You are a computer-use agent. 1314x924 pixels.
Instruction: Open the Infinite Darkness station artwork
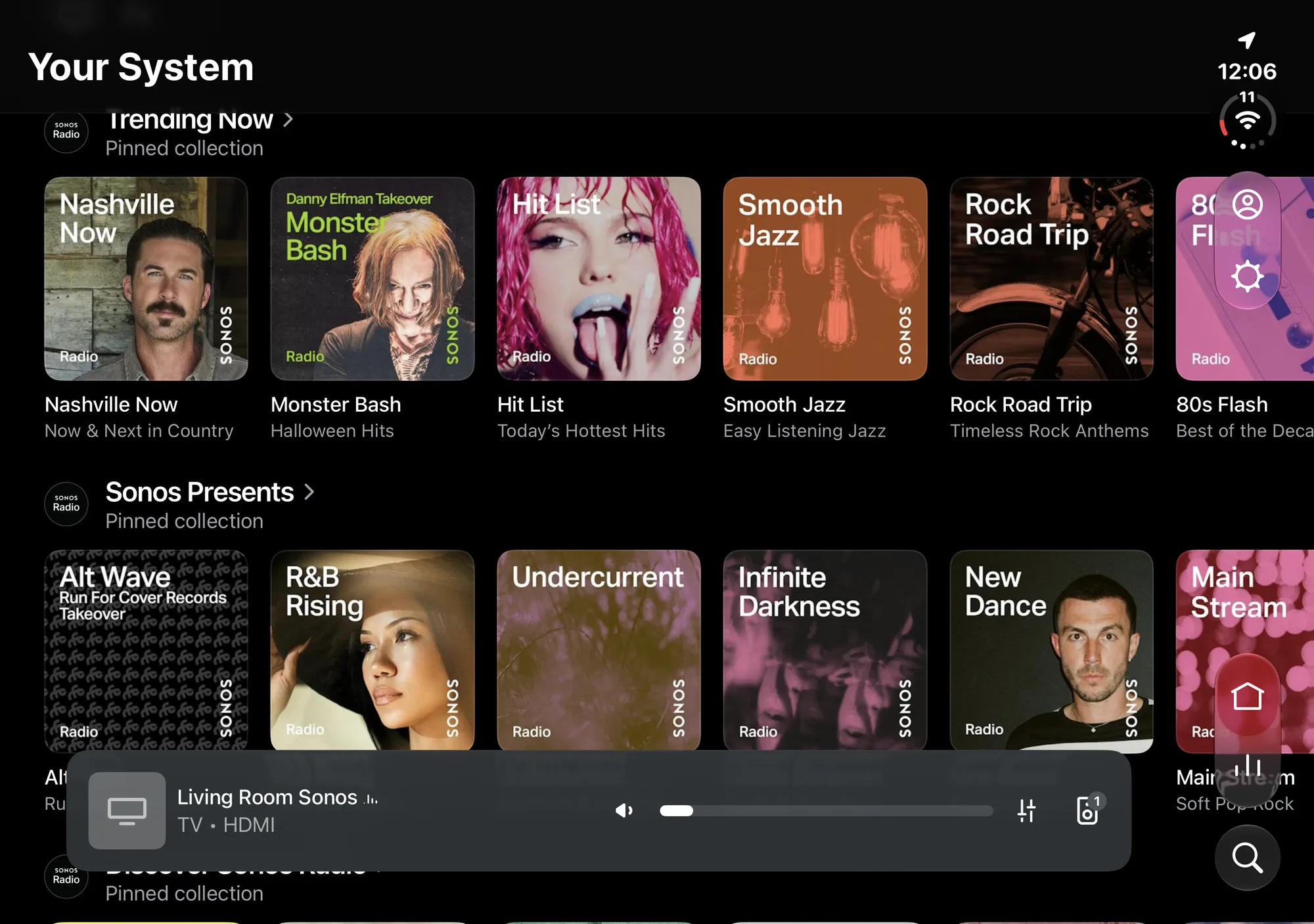tap(825, 650)
